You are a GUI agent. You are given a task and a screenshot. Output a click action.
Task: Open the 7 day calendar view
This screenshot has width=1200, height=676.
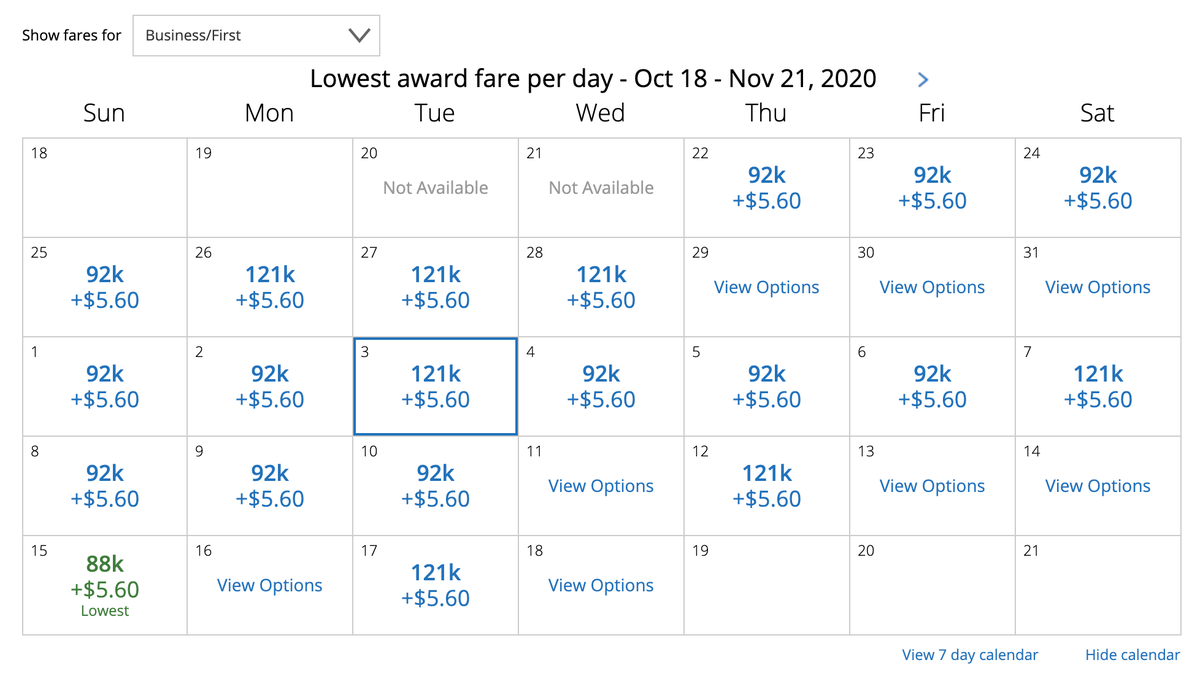click(969, 654)
